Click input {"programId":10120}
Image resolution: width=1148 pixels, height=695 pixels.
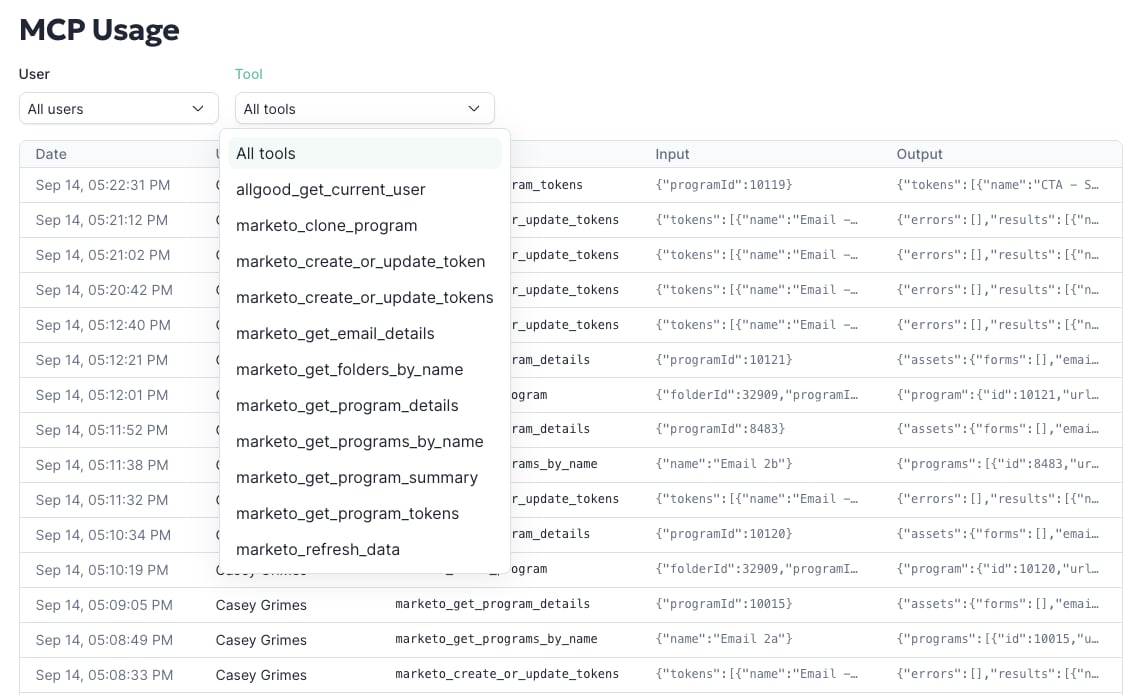pyautogui.click(x=724, y=534)
